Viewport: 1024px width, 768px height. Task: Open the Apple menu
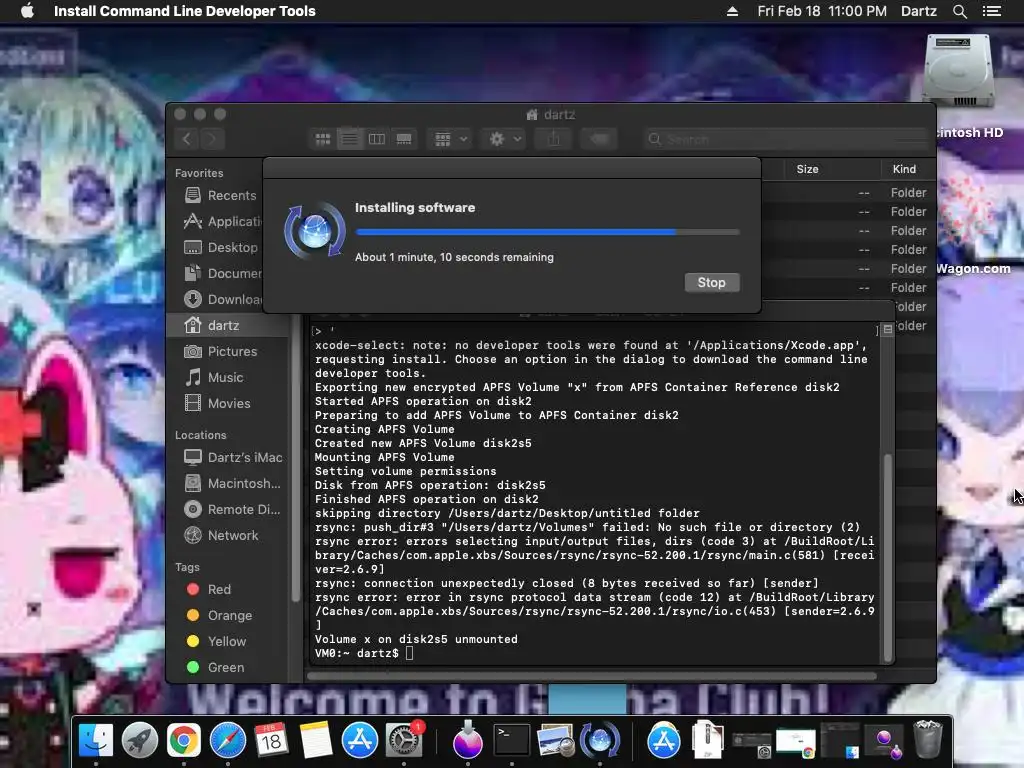[27, 11]
